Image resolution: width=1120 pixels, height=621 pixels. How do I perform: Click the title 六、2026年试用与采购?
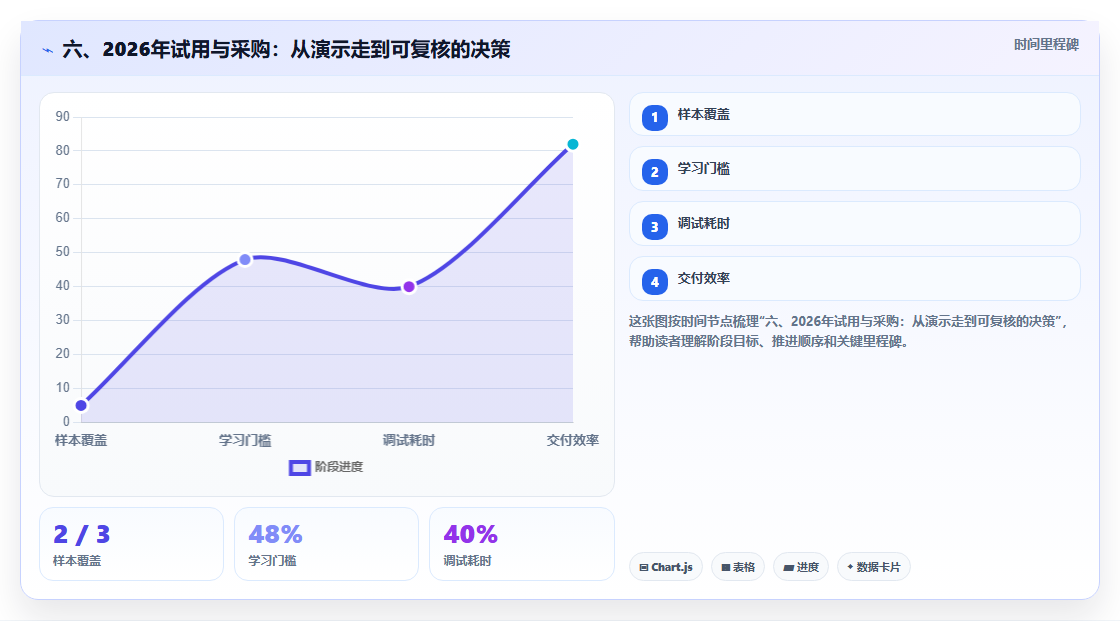286,49
